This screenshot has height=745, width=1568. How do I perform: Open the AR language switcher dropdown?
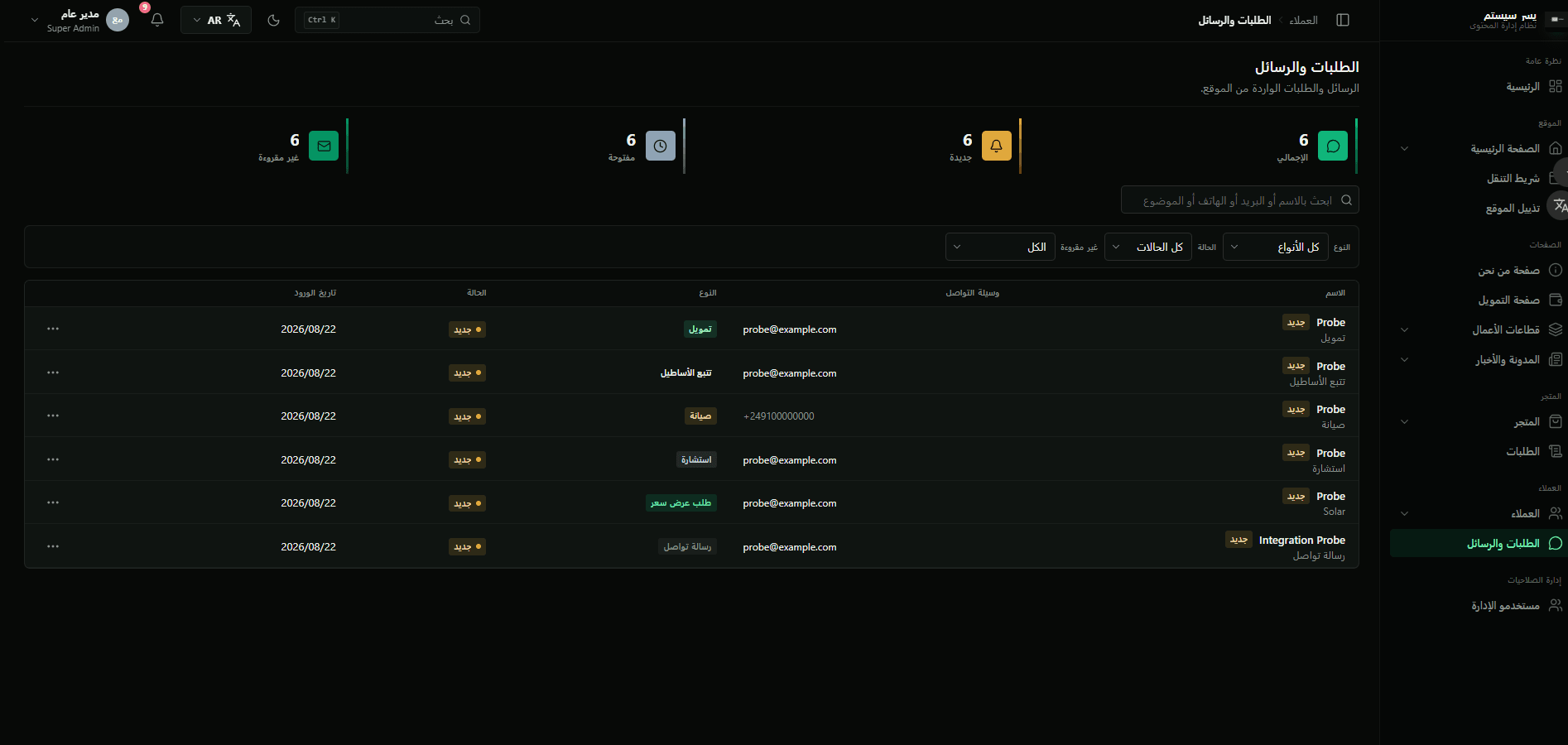tap(216, 20)
